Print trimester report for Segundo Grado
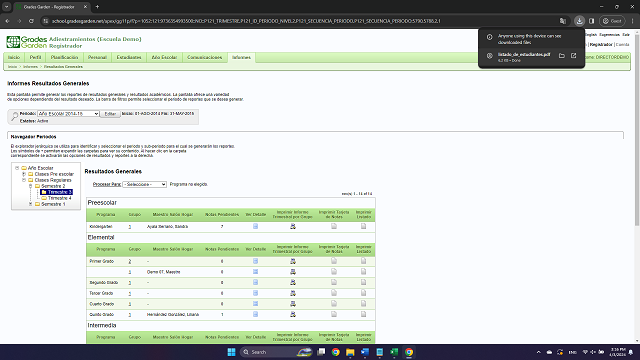Image resolution: width=640 pixels, height=360 pixels. pos(293,282)
